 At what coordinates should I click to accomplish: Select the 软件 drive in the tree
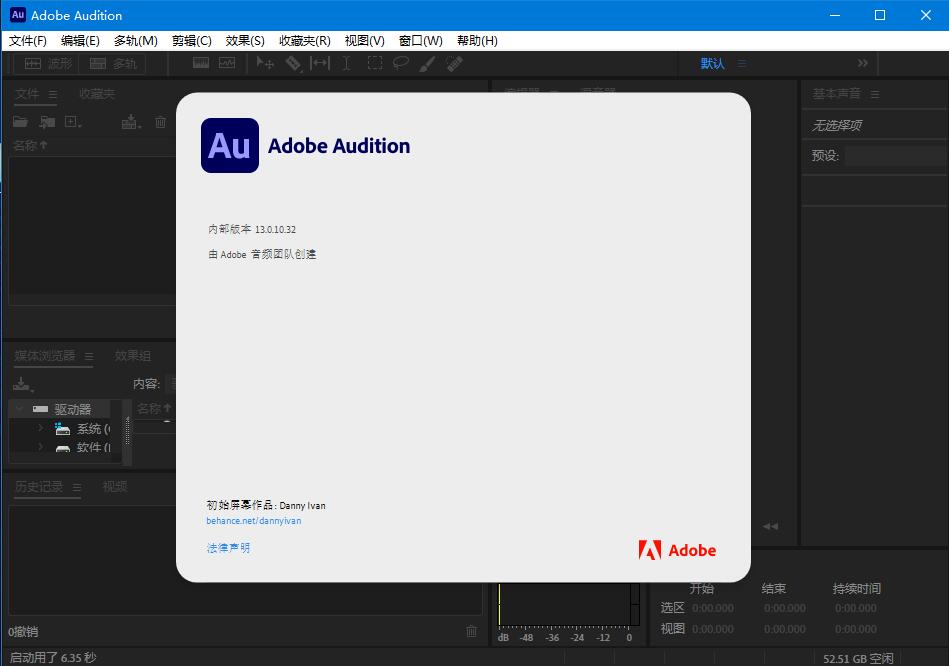(94, 447)
